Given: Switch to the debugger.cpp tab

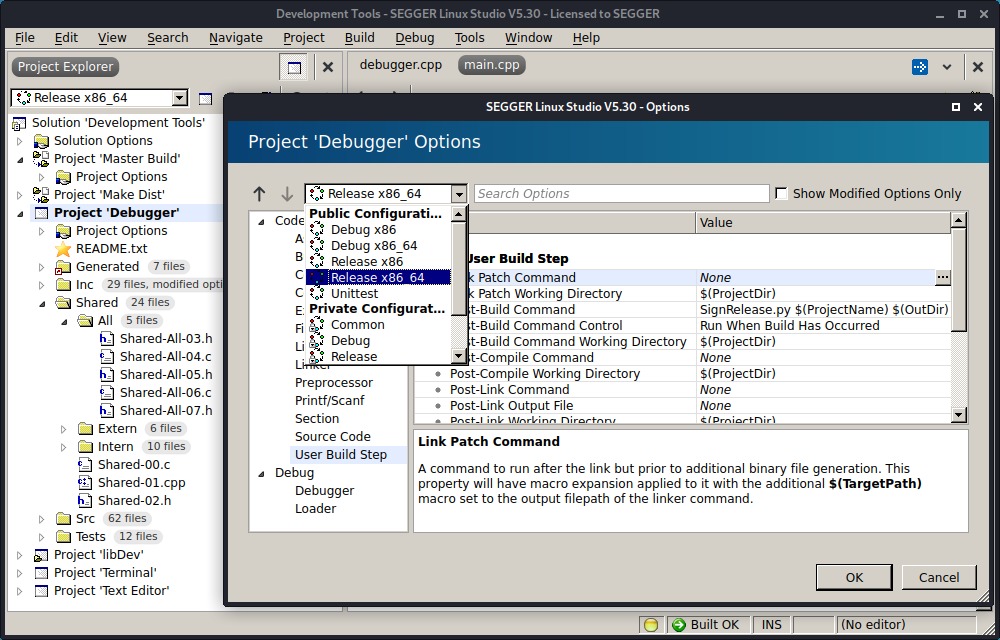Looking at the screenshot, I should [401, 65].
